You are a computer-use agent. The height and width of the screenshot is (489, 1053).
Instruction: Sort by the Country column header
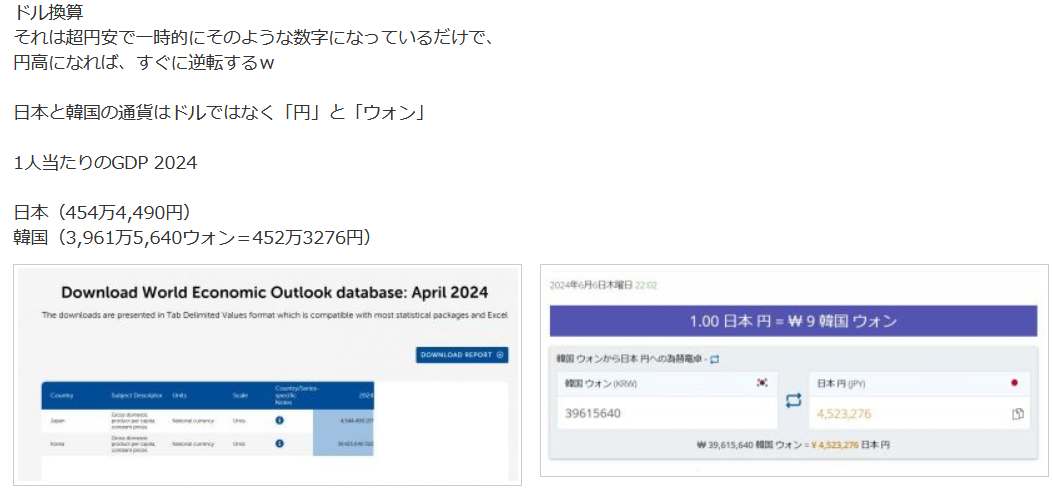click(x=61, y=395)
